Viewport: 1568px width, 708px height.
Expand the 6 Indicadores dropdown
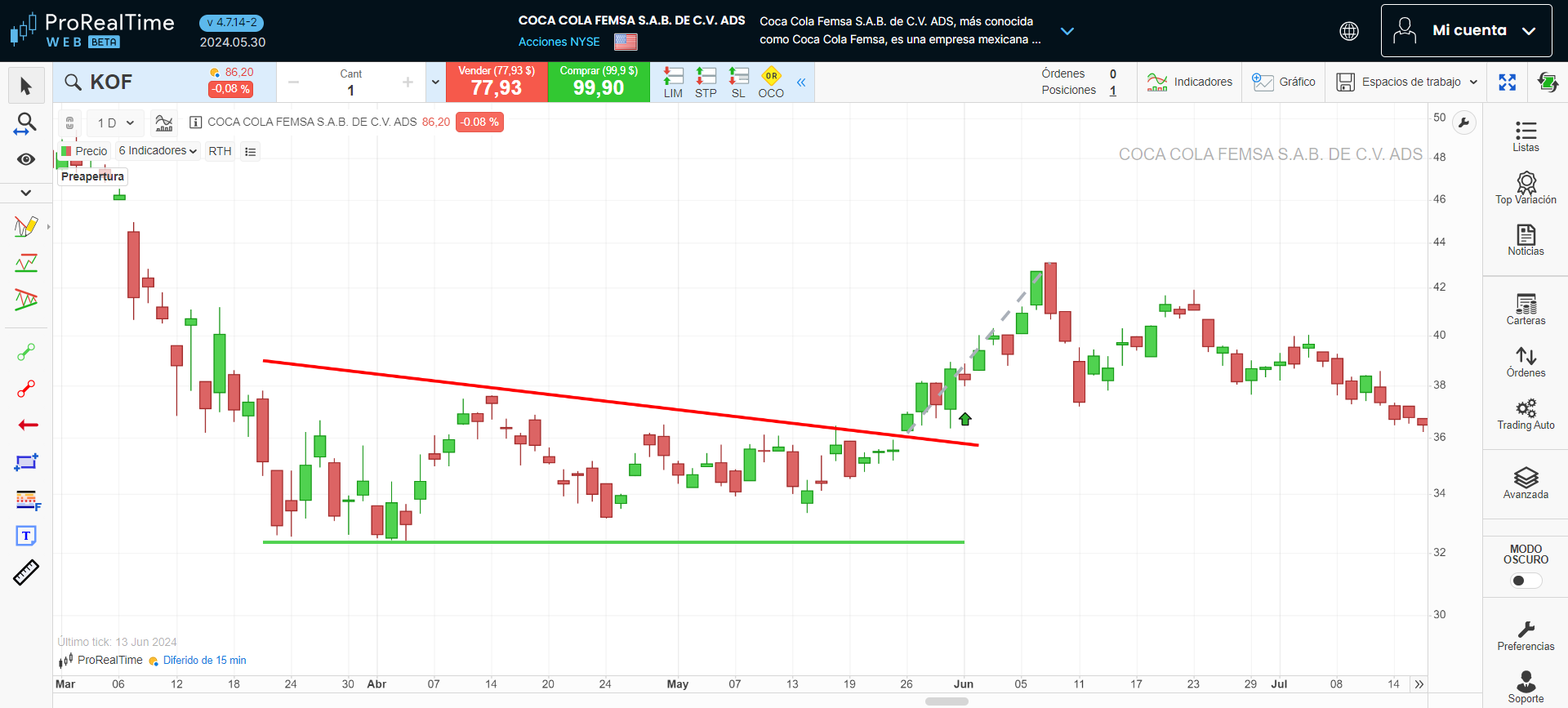point(158,151)
